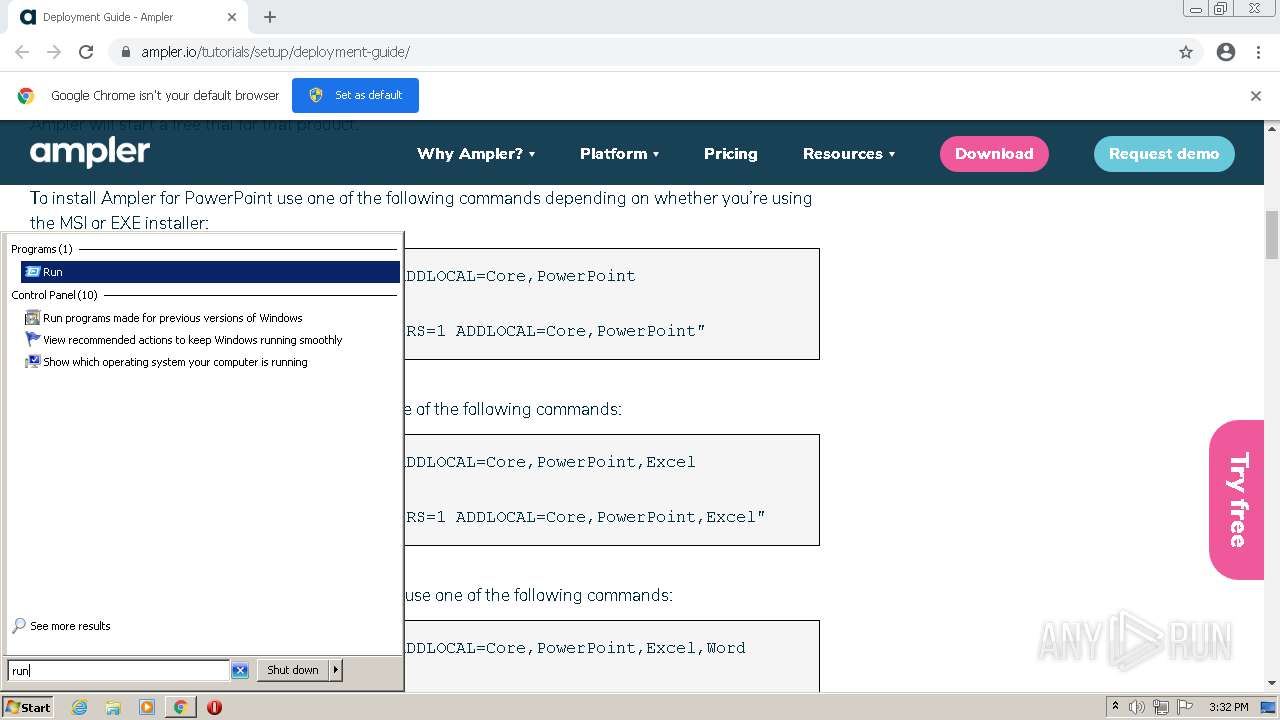The image size is (1280, 720).
Task: Launch the Run program result
Action: 210,272
